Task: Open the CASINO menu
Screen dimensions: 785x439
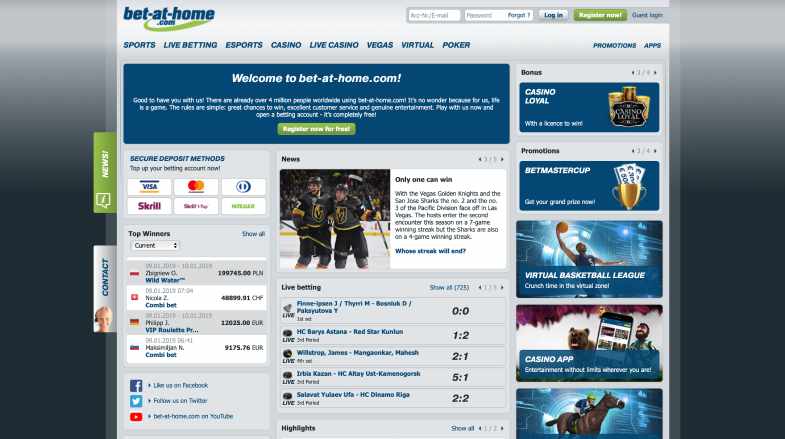Action: pos(286,45)
